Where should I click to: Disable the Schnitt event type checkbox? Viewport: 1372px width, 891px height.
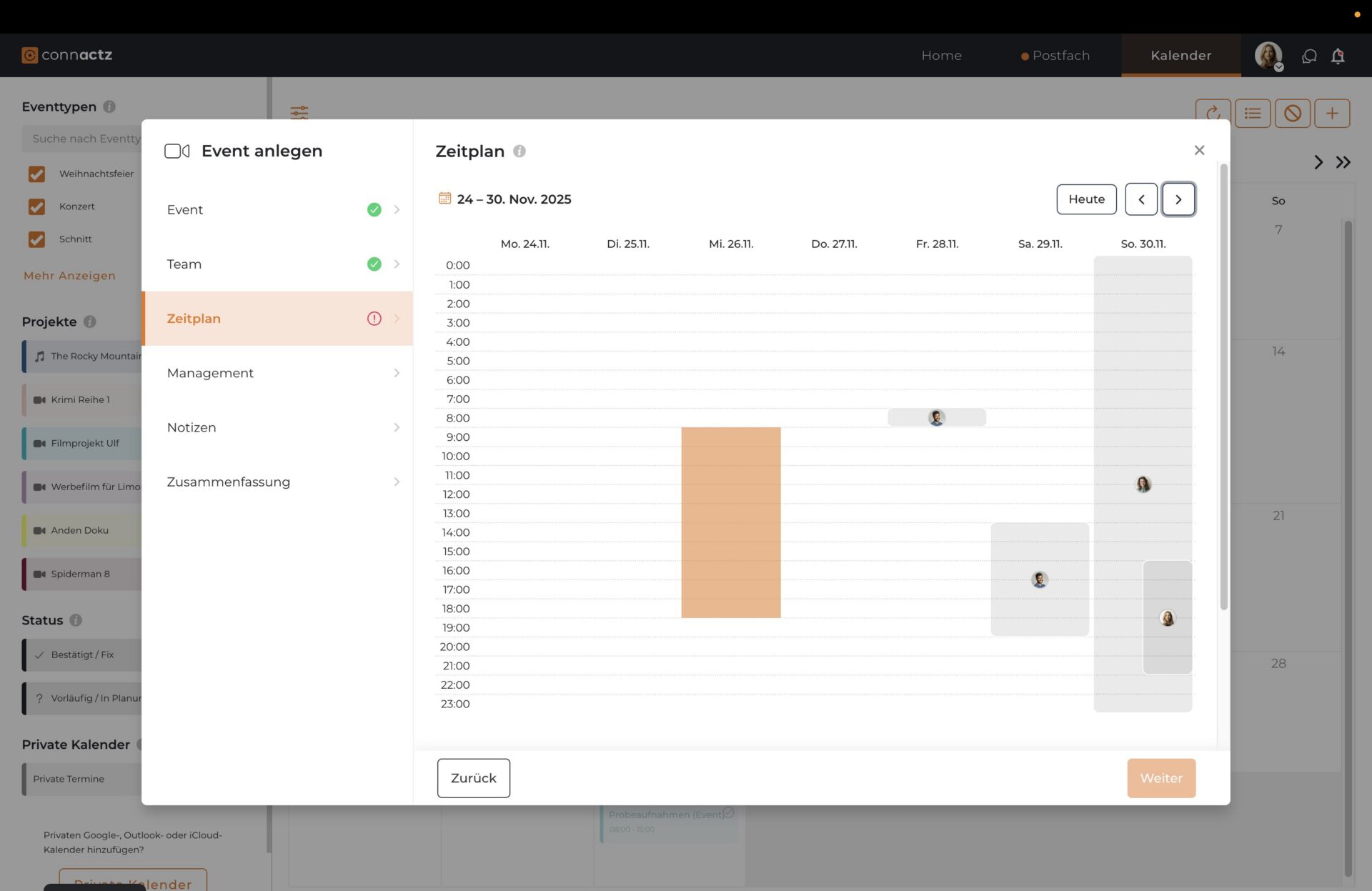pyautogui.click(x=36, y=239)
